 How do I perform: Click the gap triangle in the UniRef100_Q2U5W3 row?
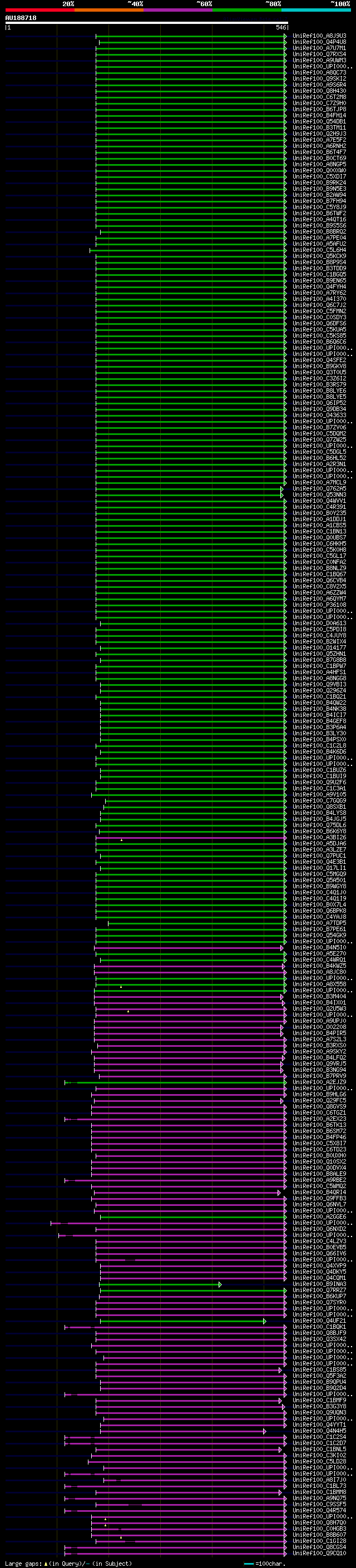coord(128,1011)
